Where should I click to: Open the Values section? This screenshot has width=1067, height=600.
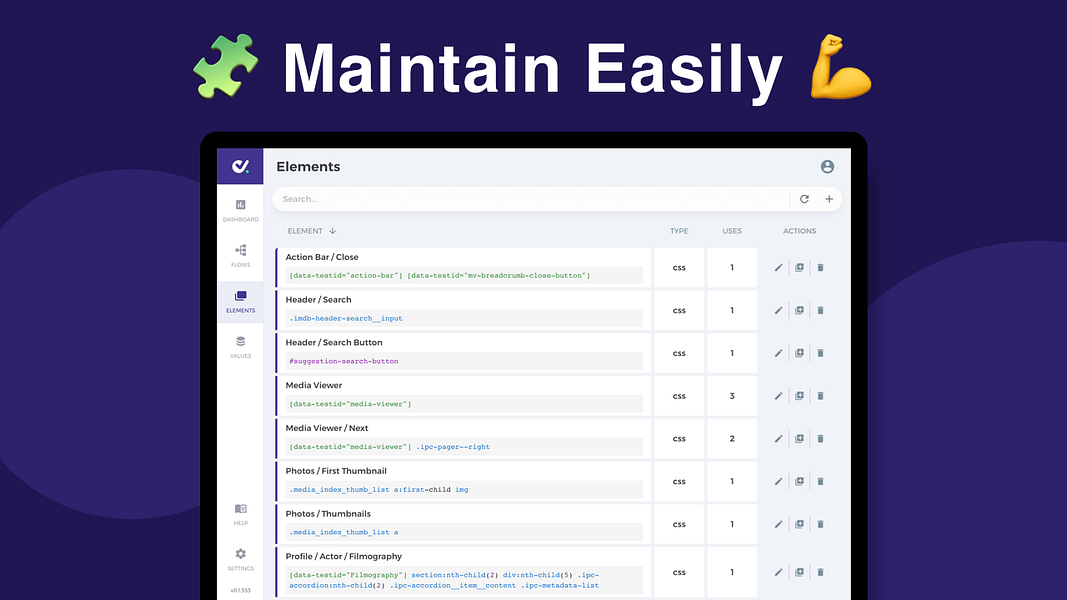pyautogui.click(x=240, y=348)
